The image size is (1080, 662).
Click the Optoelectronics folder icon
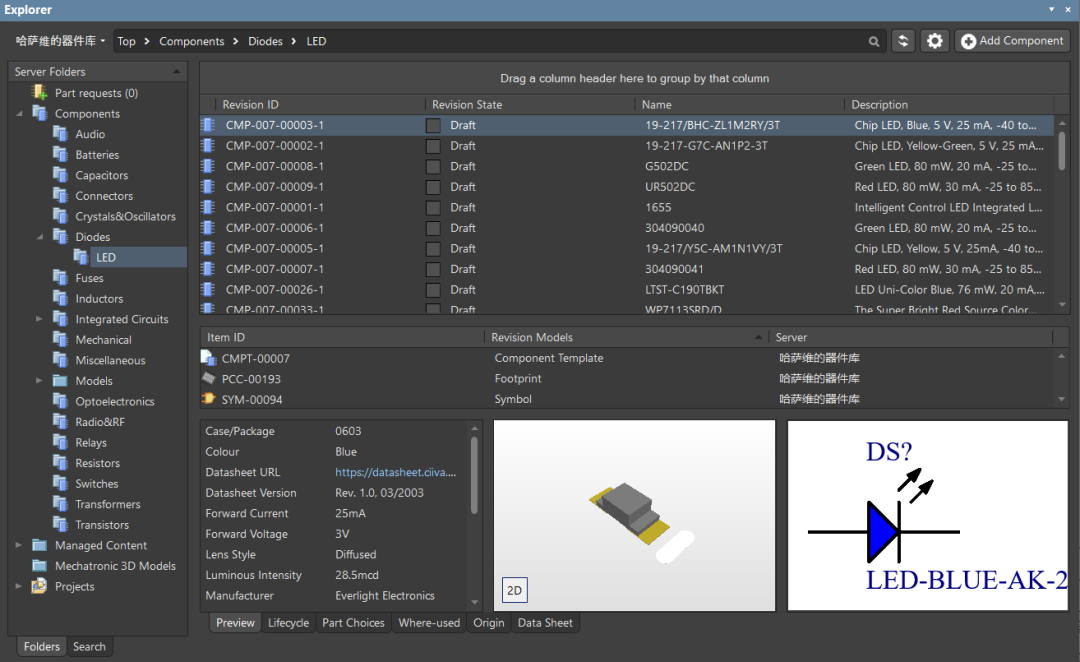[61, 401]
